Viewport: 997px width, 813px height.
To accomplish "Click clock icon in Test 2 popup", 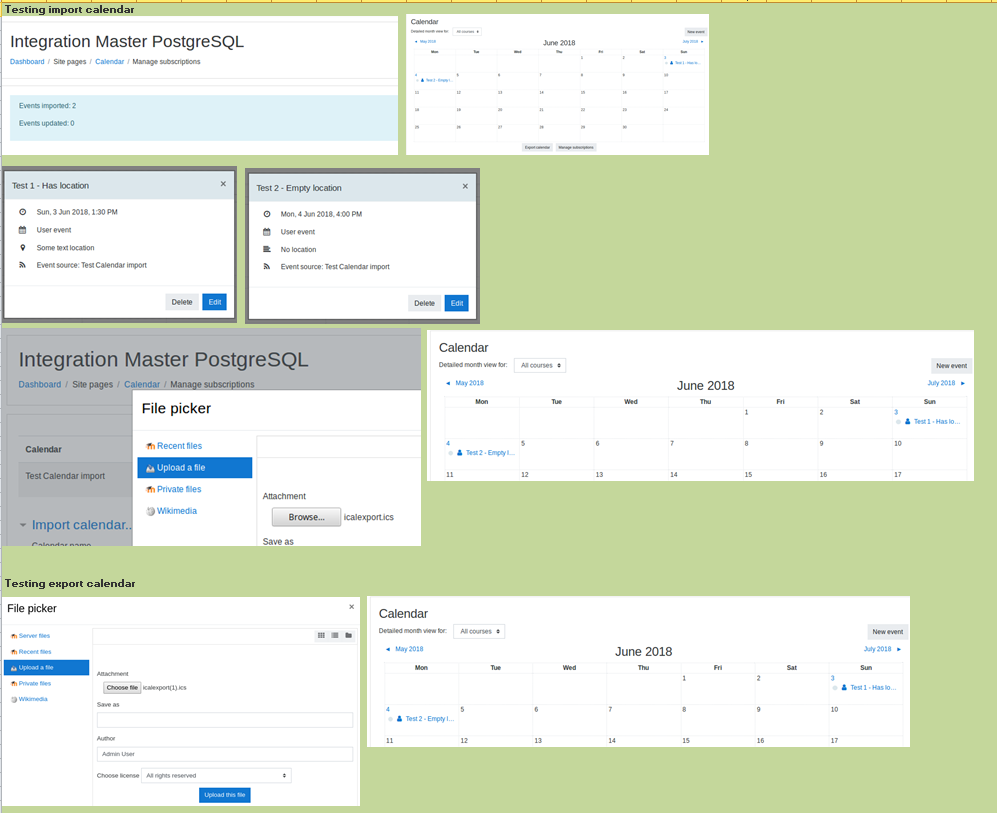I will click(x=266, y=214).
